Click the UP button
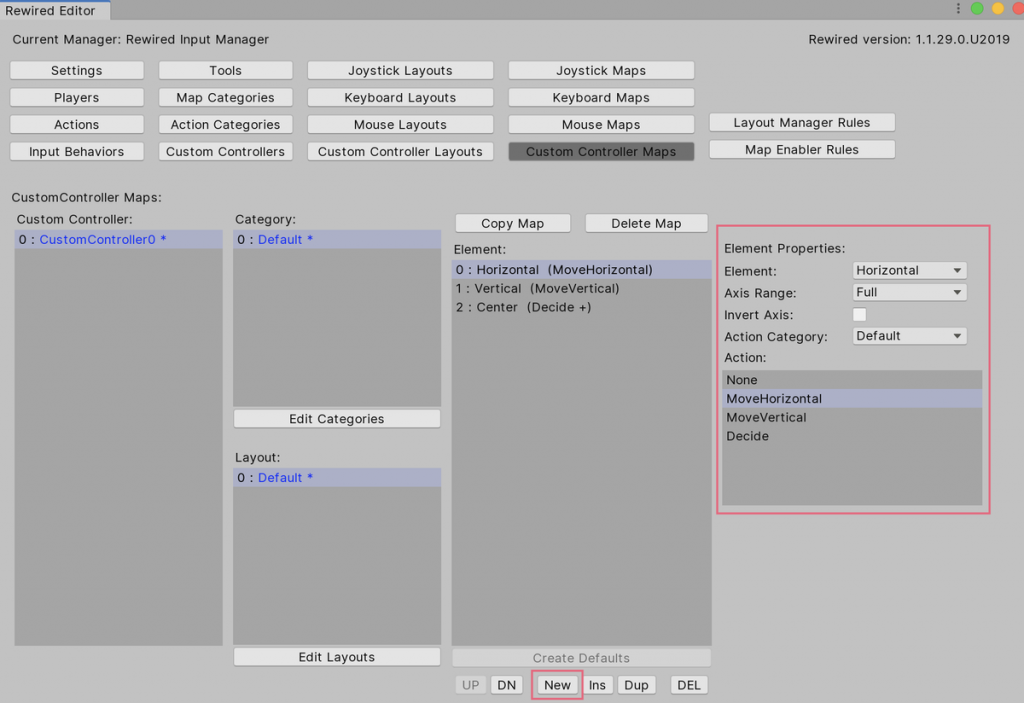The height and width of the screenshot is (703, 1024). point(471,685)
